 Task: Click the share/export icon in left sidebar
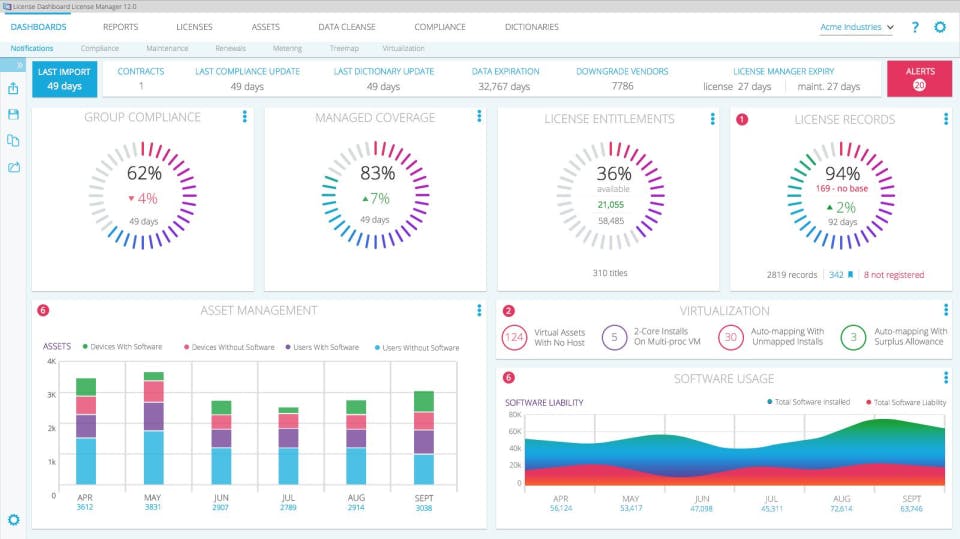(x=13, y=88)
